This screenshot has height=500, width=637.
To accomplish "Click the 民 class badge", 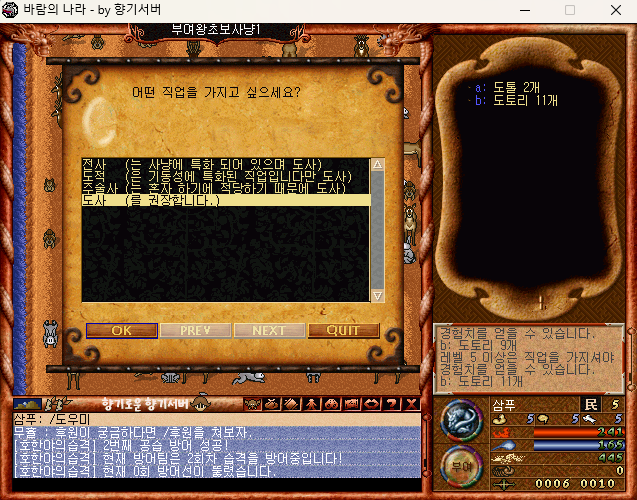I will pyautogui.click(x=591, y=405).
